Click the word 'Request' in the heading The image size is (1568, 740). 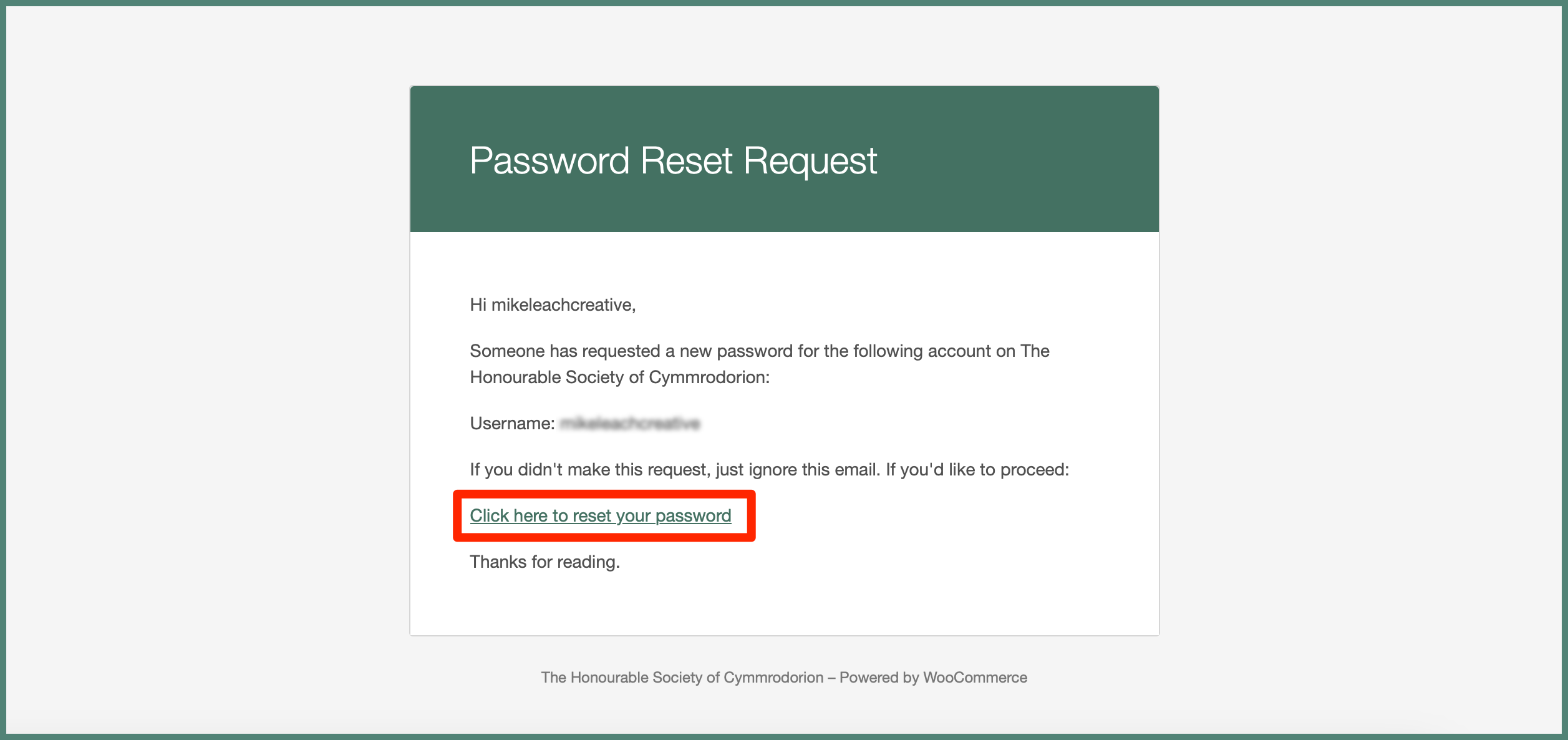click(810, 161)
